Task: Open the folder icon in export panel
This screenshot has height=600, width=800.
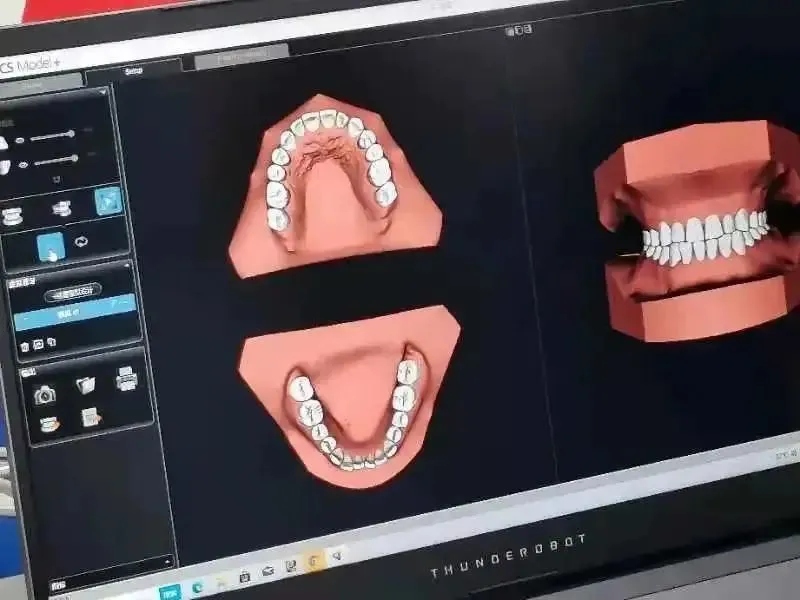Action: 86,385
